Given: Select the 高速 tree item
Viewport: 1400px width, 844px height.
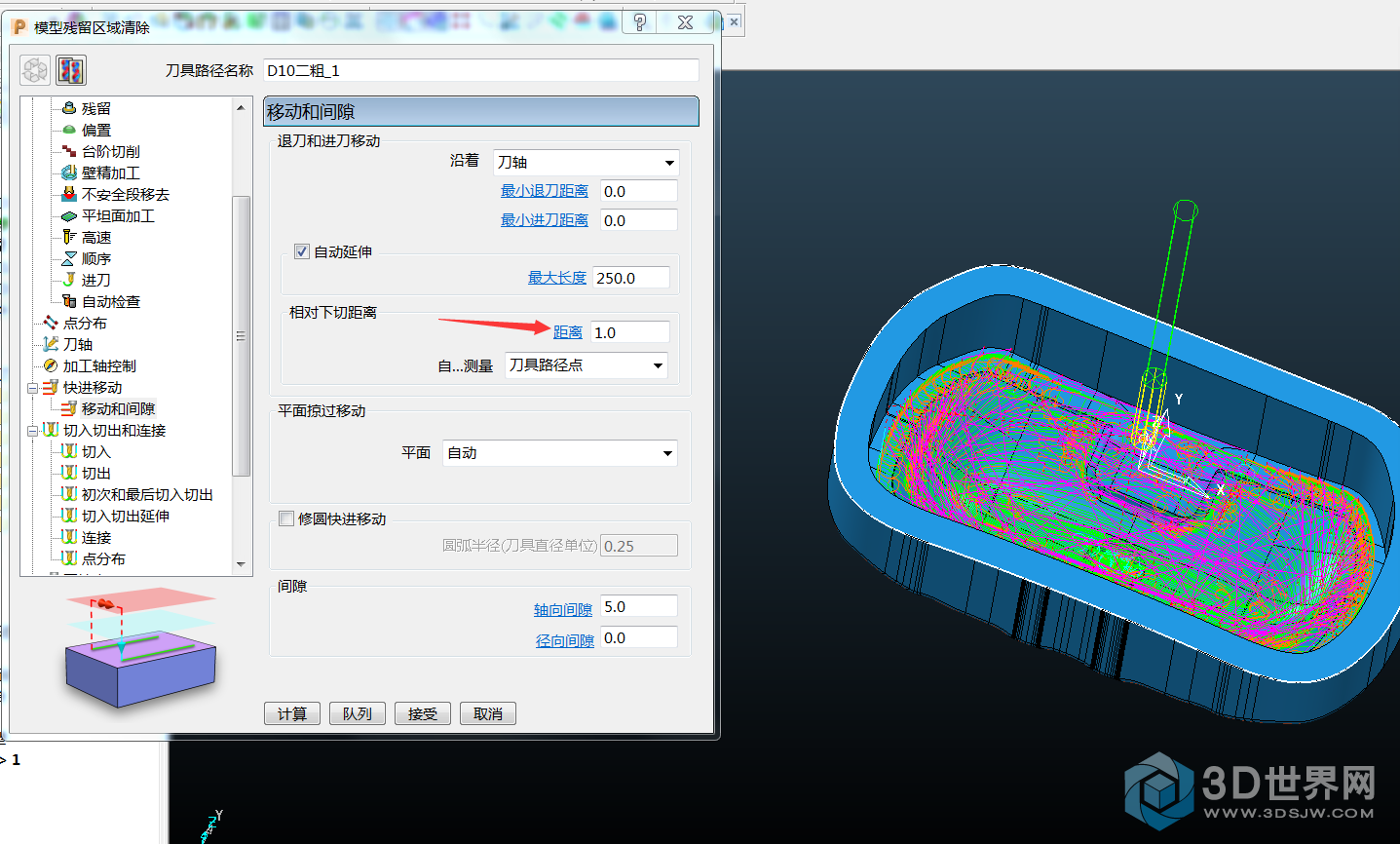Looking at the screenshot, I should tap(95, 237).
